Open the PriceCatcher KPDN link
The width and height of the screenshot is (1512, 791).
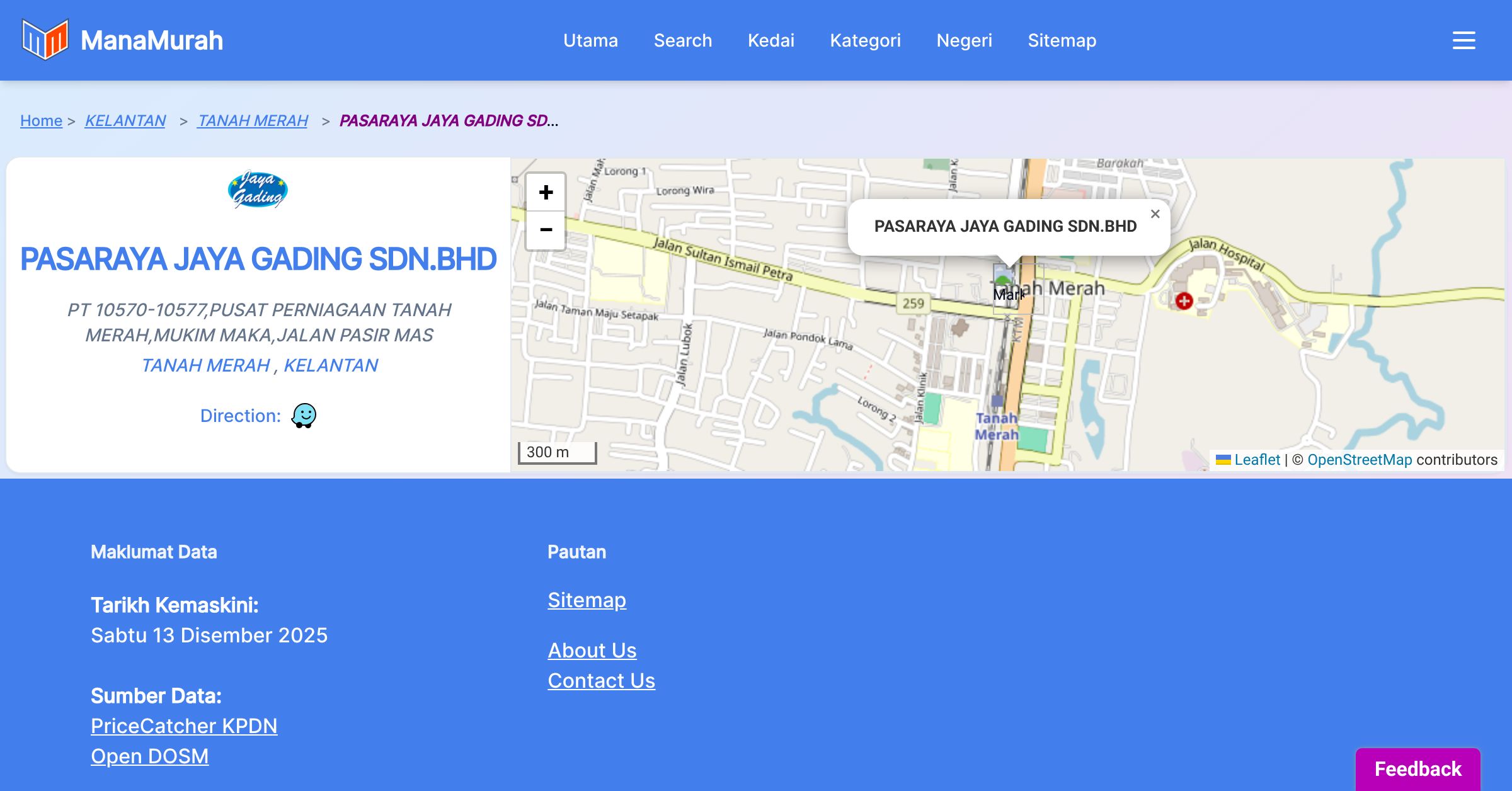pos(184,726)
